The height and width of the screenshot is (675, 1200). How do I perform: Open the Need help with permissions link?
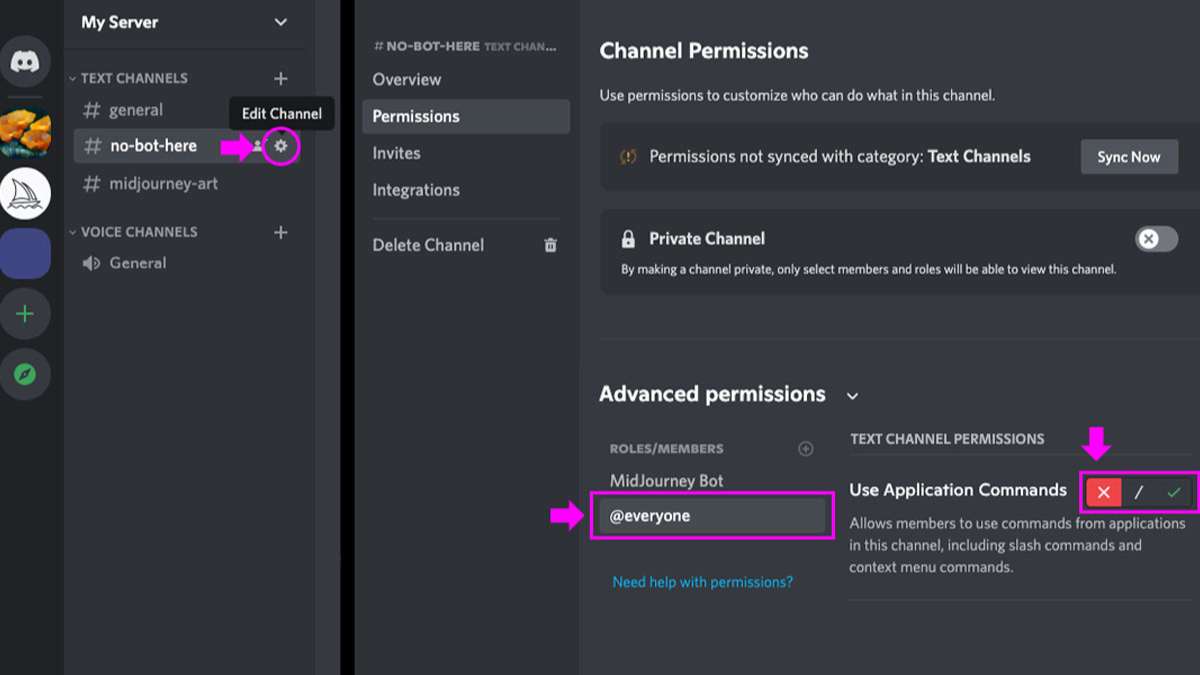[x=702, y=581]
